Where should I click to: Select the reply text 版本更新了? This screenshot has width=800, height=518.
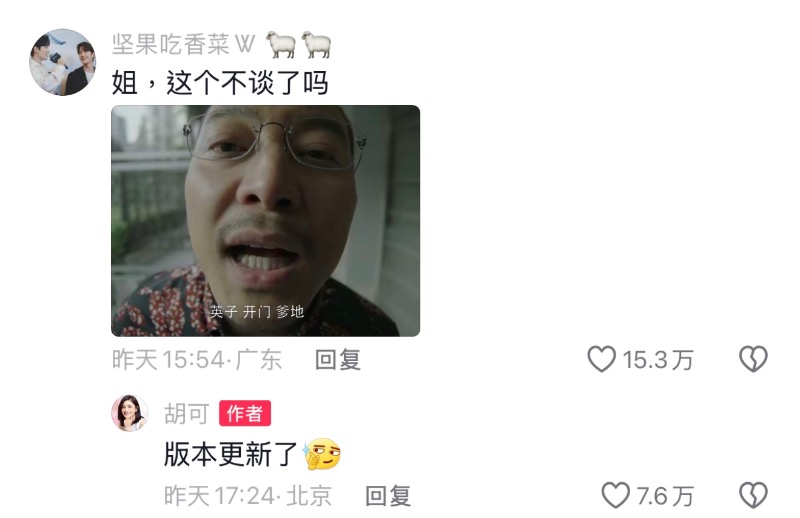click(x=231, y=454)
